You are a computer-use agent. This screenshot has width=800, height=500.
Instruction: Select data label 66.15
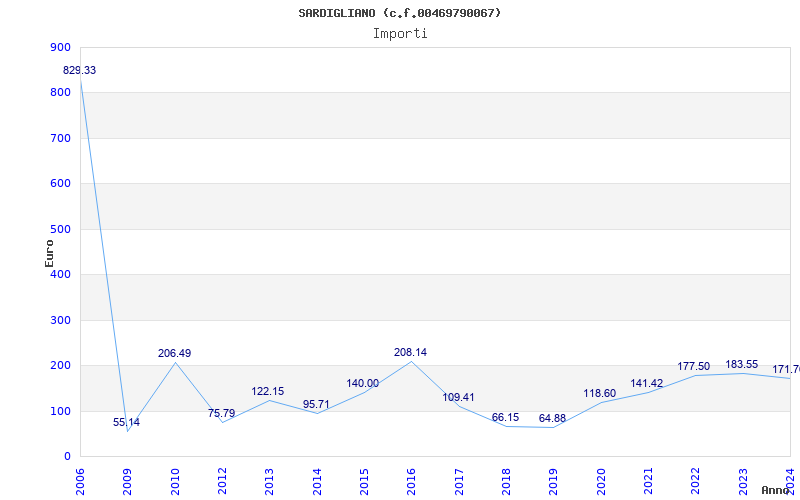coord(505,417)
